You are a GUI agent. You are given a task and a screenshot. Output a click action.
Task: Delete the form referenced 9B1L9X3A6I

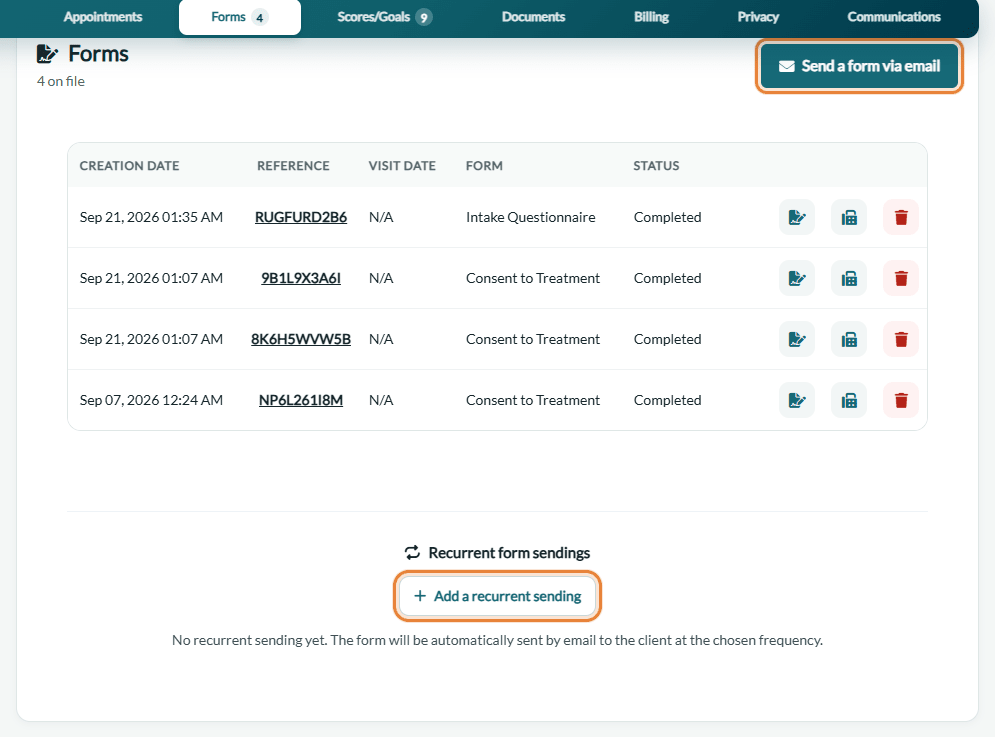click(900, 278)
